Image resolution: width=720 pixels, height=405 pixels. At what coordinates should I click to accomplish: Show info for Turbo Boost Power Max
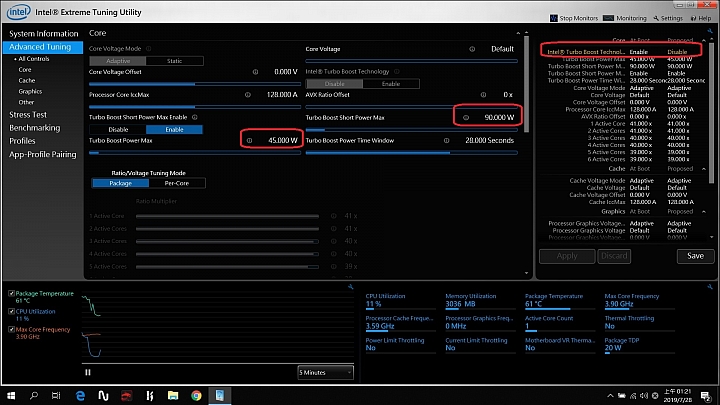[249, 141]
